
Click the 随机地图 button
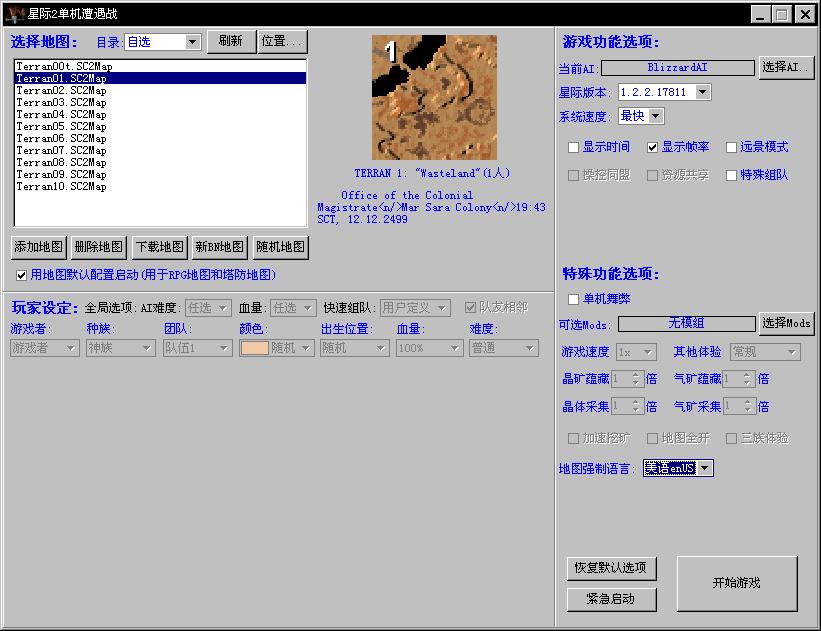[x=280, y=247]
